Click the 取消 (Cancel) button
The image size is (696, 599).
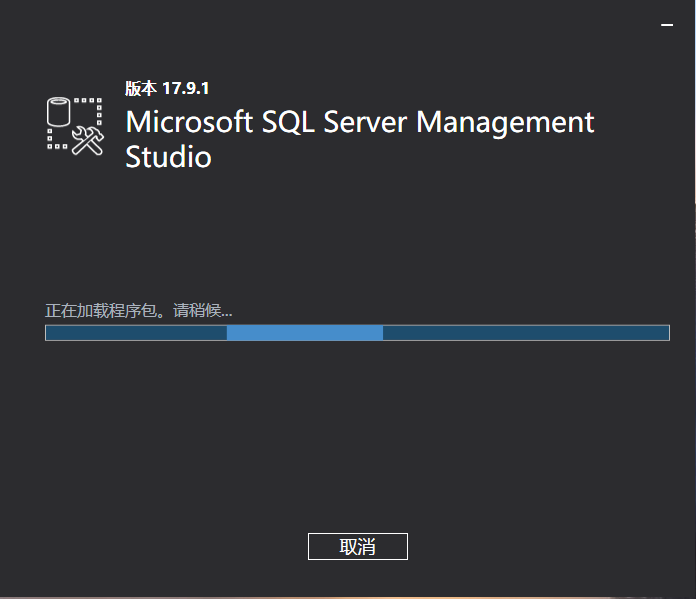pyautogui.click(x=357, y=546)
